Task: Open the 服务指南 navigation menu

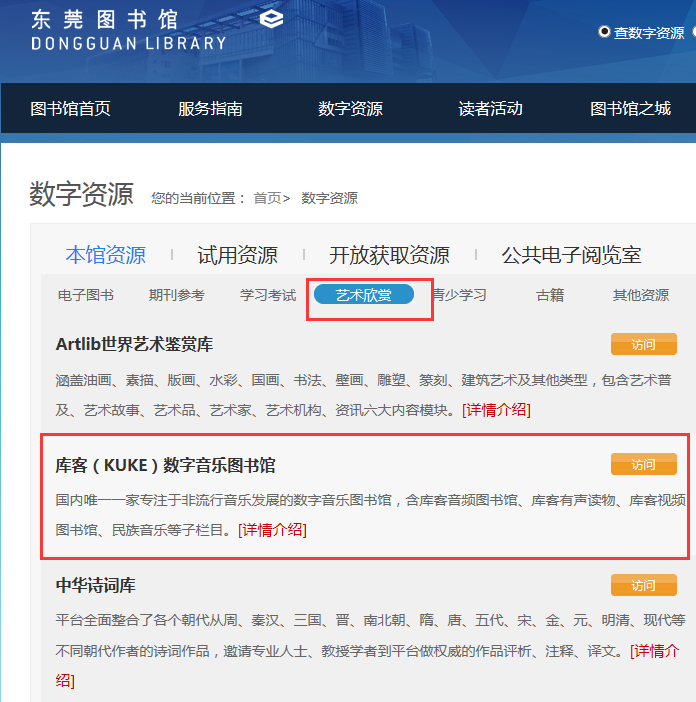Action: tap(210, 109)
